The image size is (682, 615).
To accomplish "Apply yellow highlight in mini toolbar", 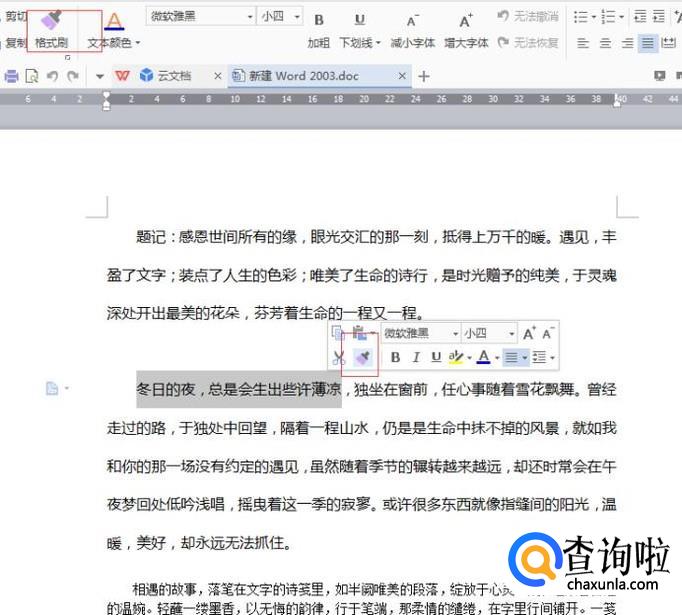I will tap(456, 358).
